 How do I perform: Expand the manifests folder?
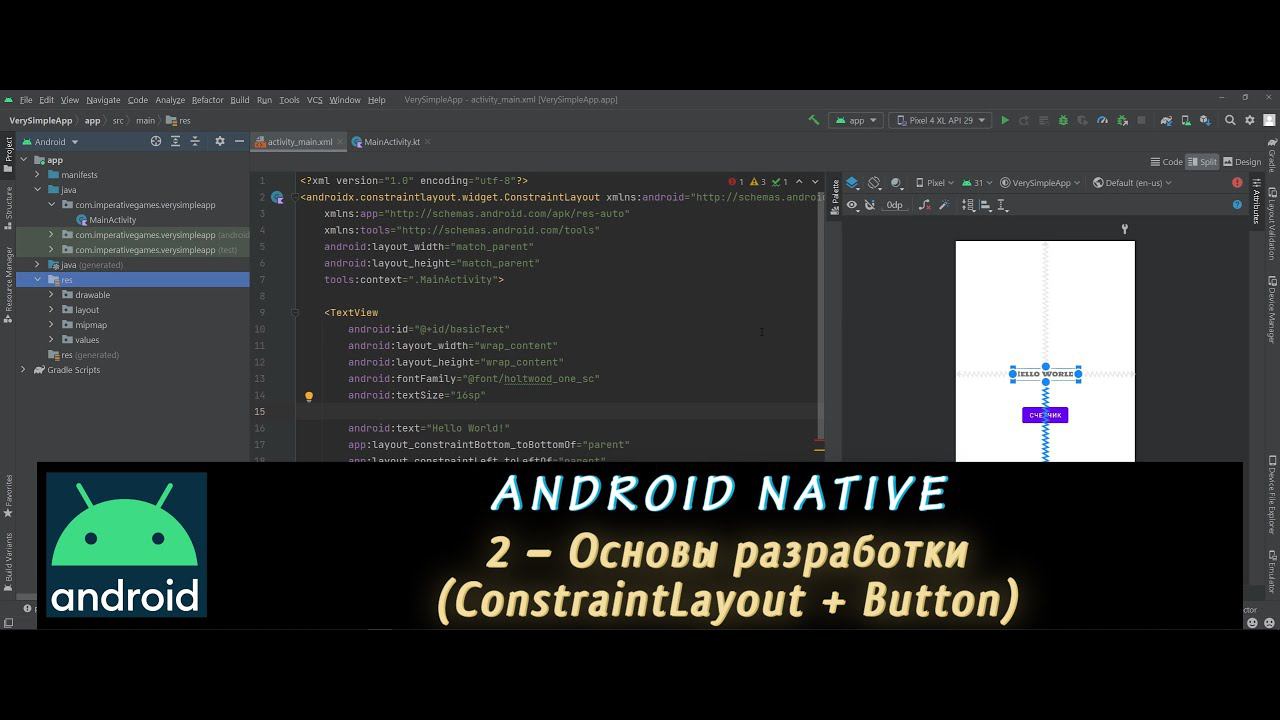38,175
